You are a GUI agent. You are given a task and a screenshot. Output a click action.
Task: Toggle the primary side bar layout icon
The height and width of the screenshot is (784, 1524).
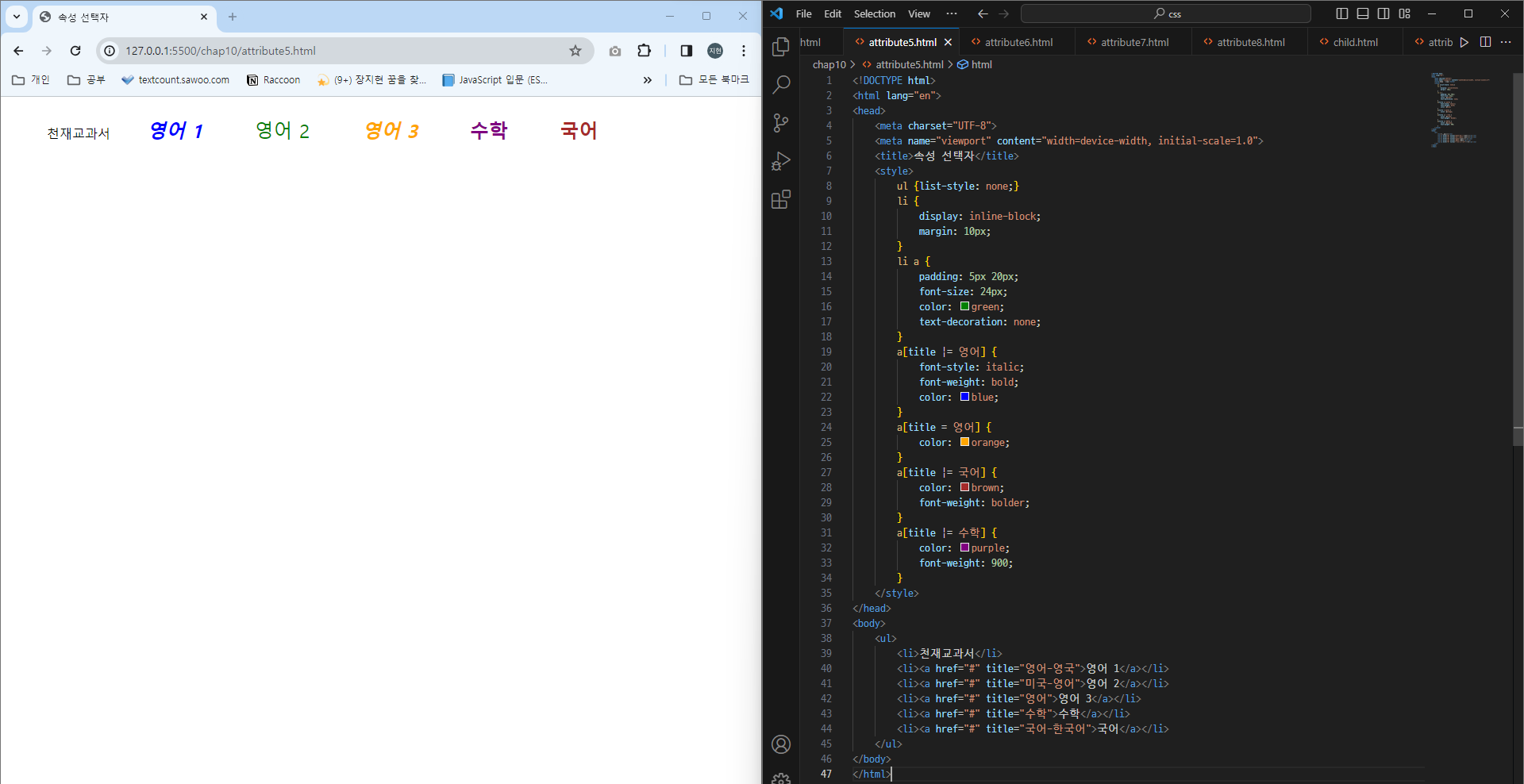(1342, 13)
